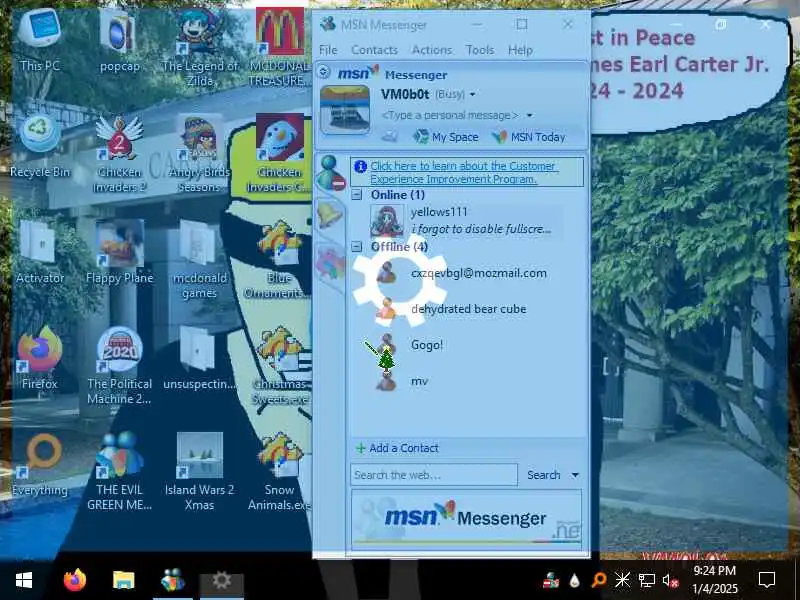Viewport: 800px width, 600px height.
Task: Select the mcdonald games folder icon
Action: tap(199, 260)
